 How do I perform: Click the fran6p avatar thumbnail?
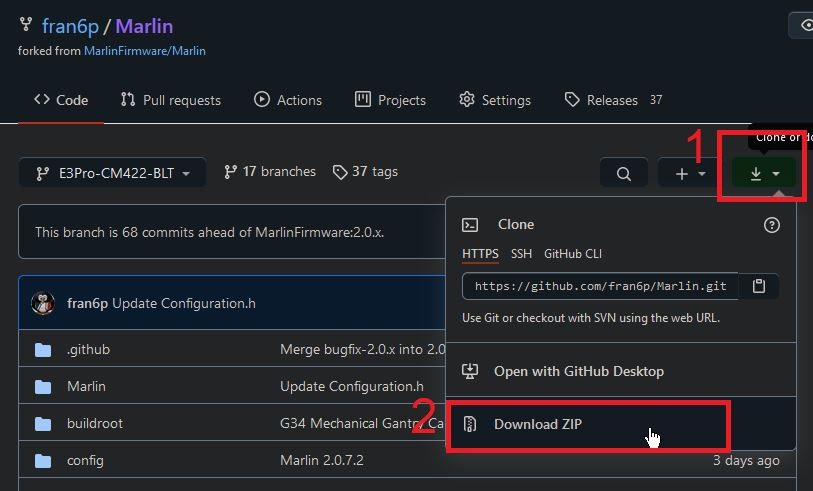(x=42, y=303)
